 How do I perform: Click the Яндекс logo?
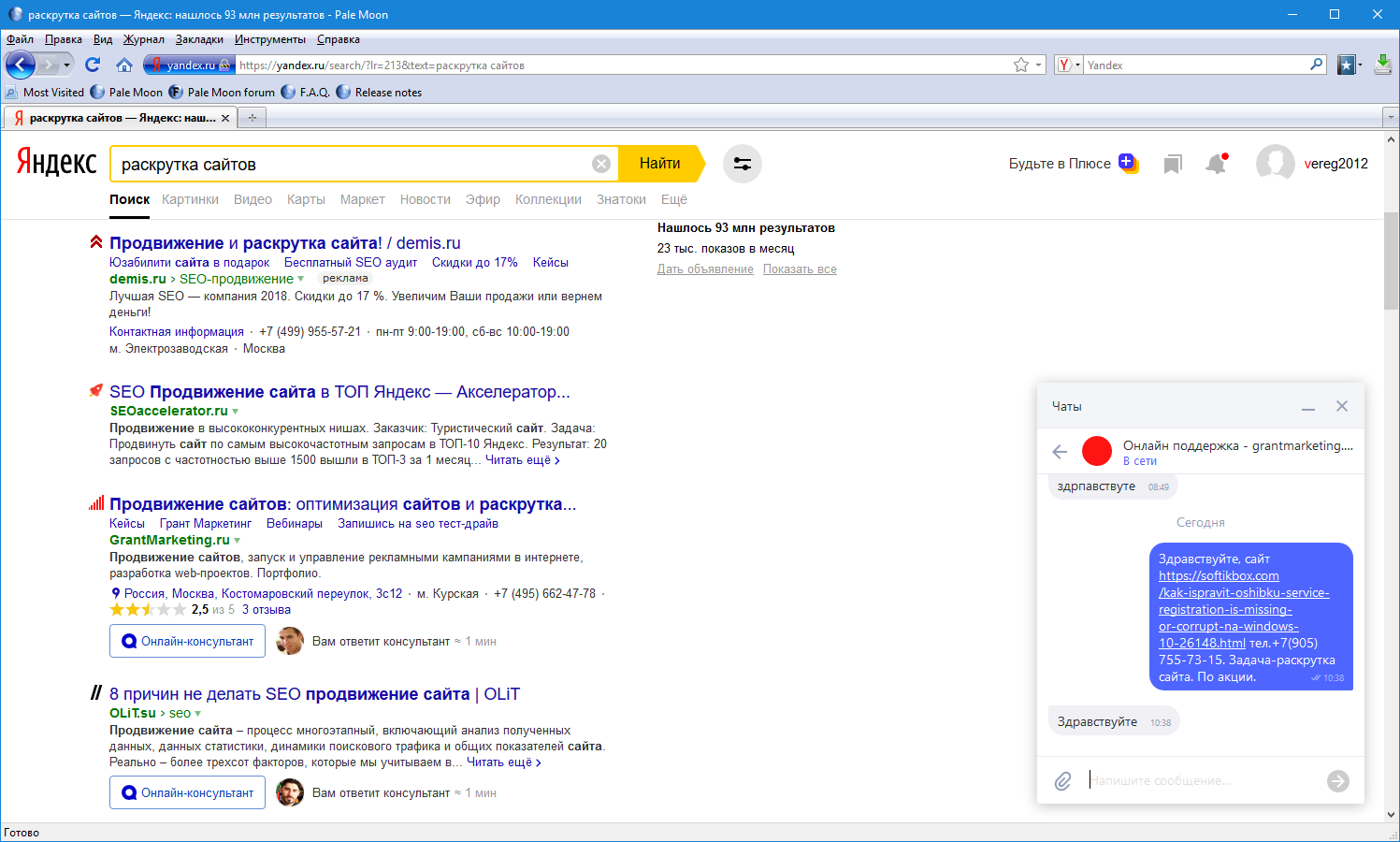56,162
